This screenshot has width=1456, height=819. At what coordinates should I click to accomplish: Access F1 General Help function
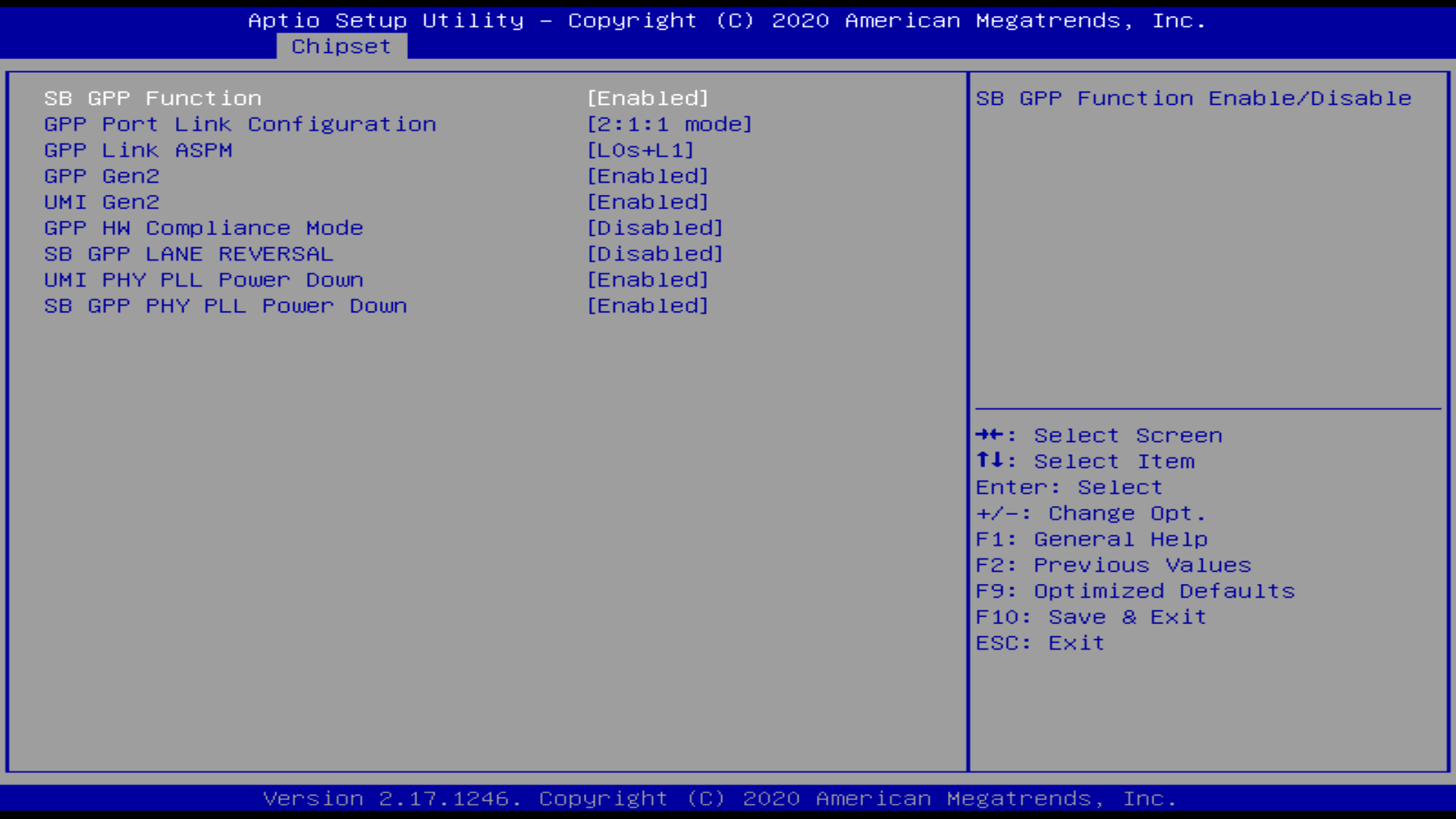click(1091, 539)
